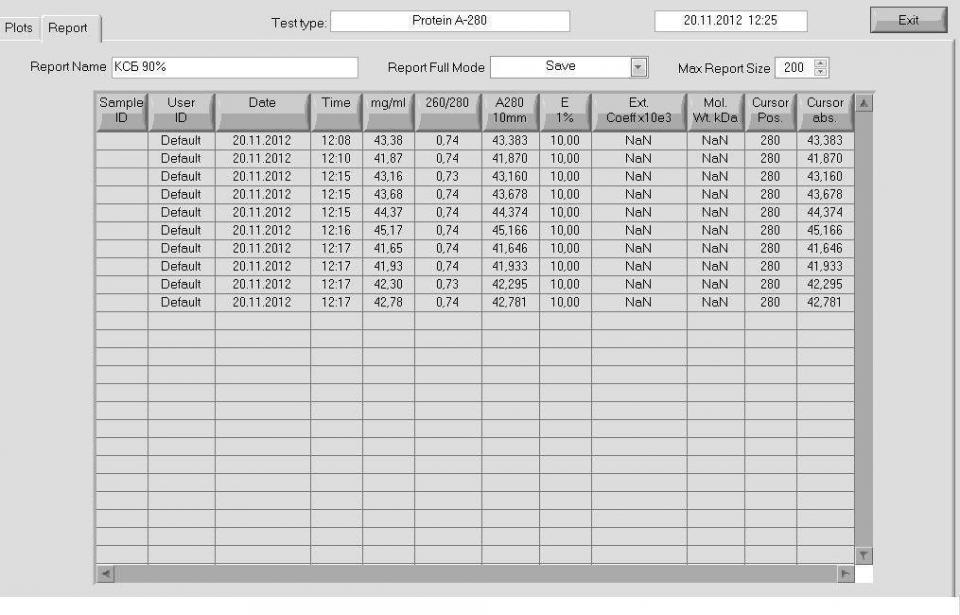960x615 pixels.
Task: Click the 260/280 column header
Action: coord(447,110)
